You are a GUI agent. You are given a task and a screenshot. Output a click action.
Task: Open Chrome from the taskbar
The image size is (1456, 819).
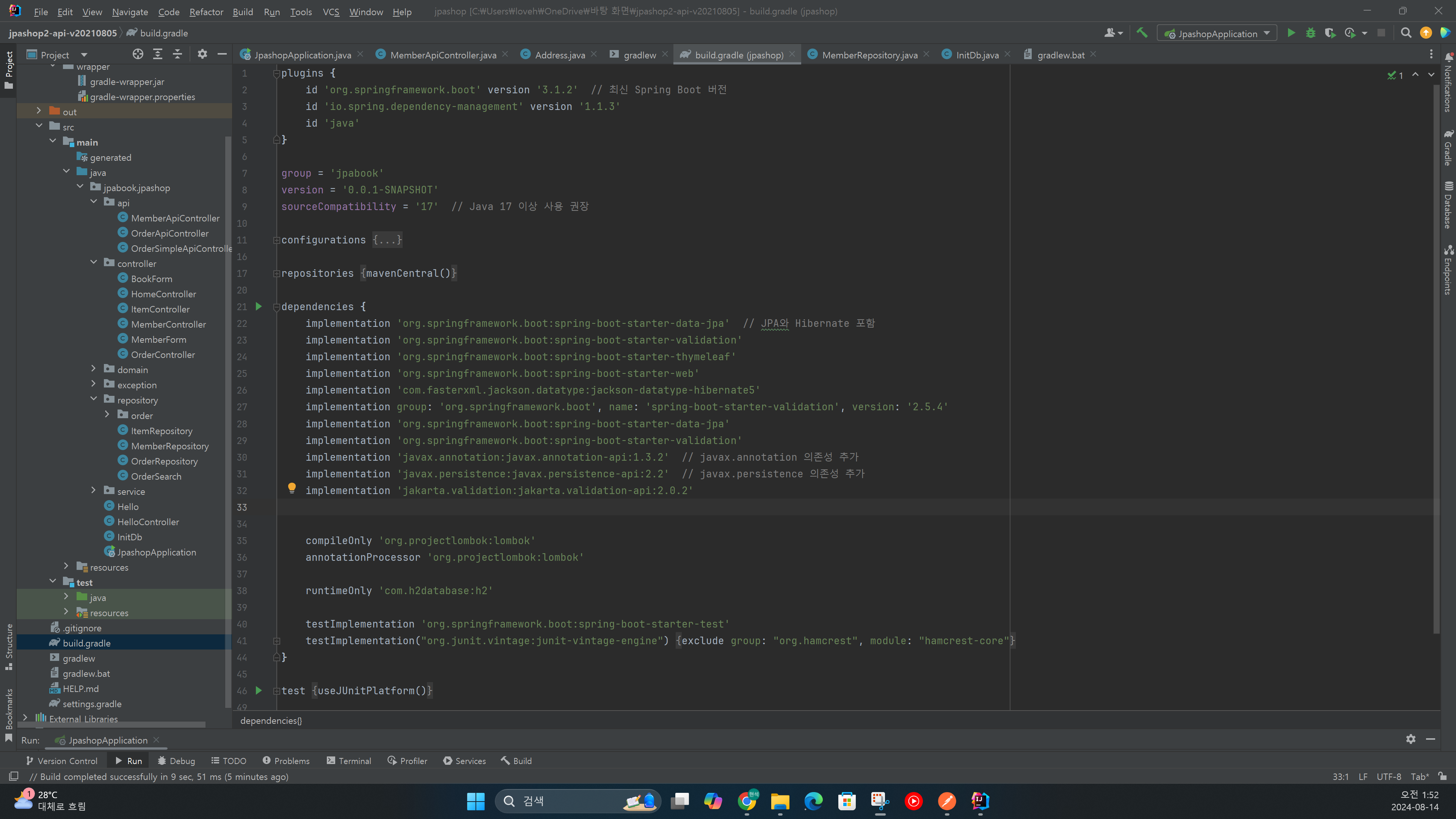click(747, 801)
